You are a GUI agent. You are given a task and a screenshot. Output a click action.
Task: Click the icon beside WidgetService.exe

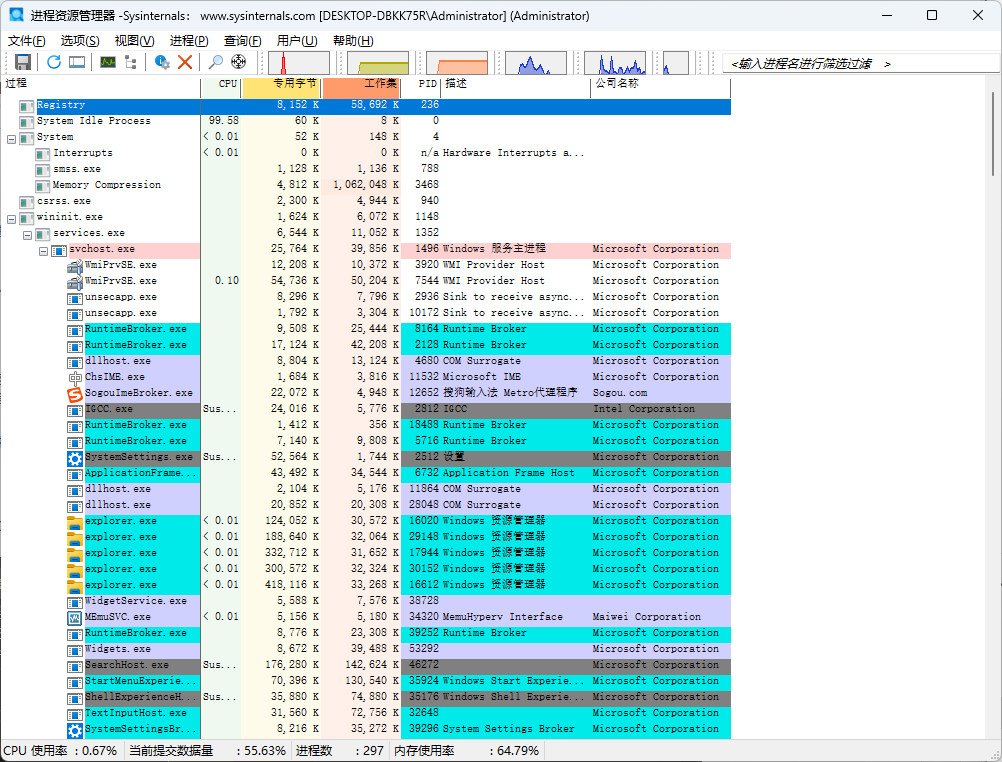click(x=75, y=602)
